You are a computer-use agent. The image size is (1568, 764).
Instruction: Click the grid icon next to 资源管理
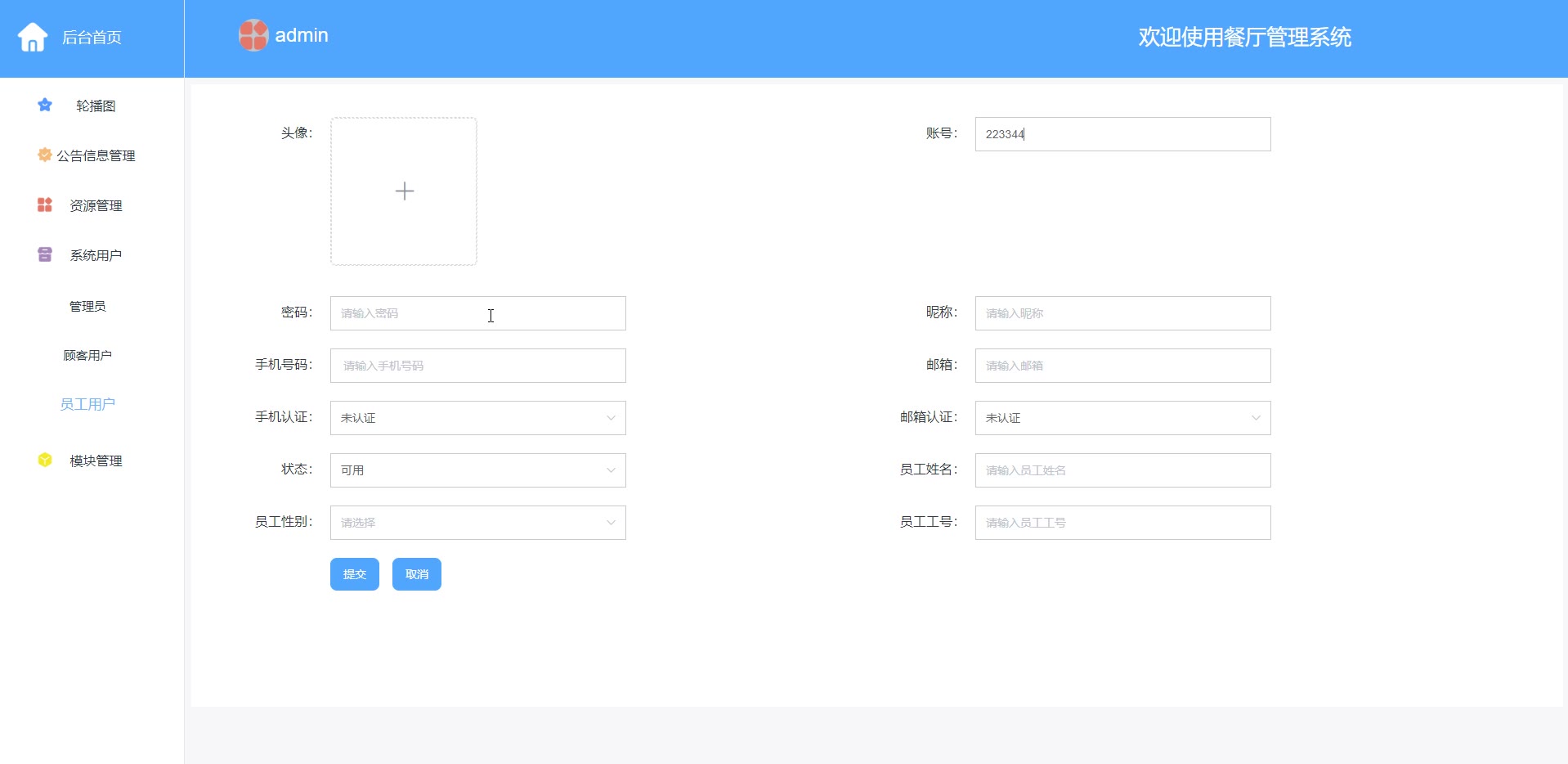pyautogui.click(x=45, y=204)
